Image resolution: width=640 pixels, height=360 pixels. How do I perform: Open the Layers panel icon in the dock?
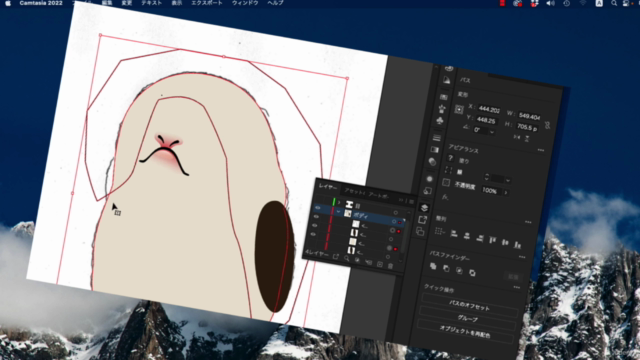click(x=424, y=208)
